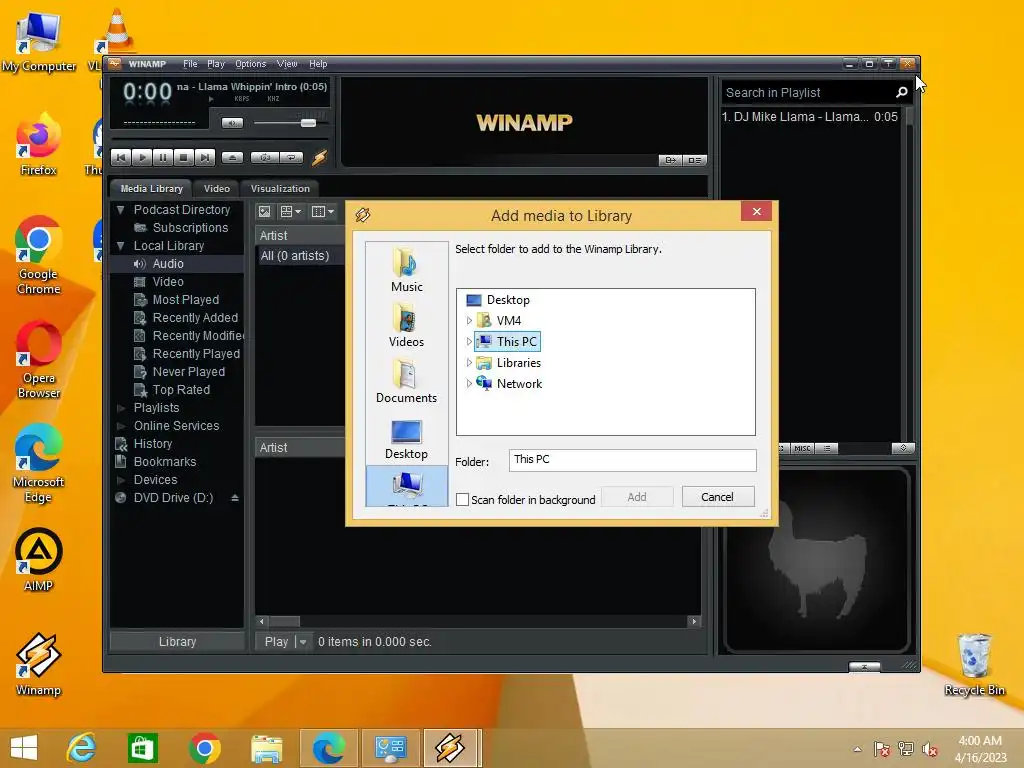Image resolution: width=1024 pixels, height=768 pixels.
Task: Click Winamp's Stop button
Action: pyautogui.click(x=184, y=157)
